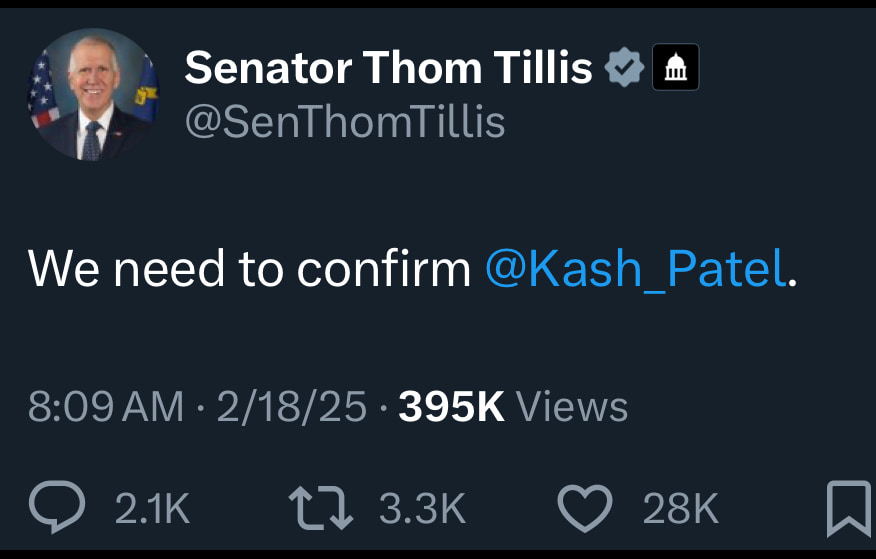
Task: Open the @Kash_Patel mention
Action: pos(636,268)
